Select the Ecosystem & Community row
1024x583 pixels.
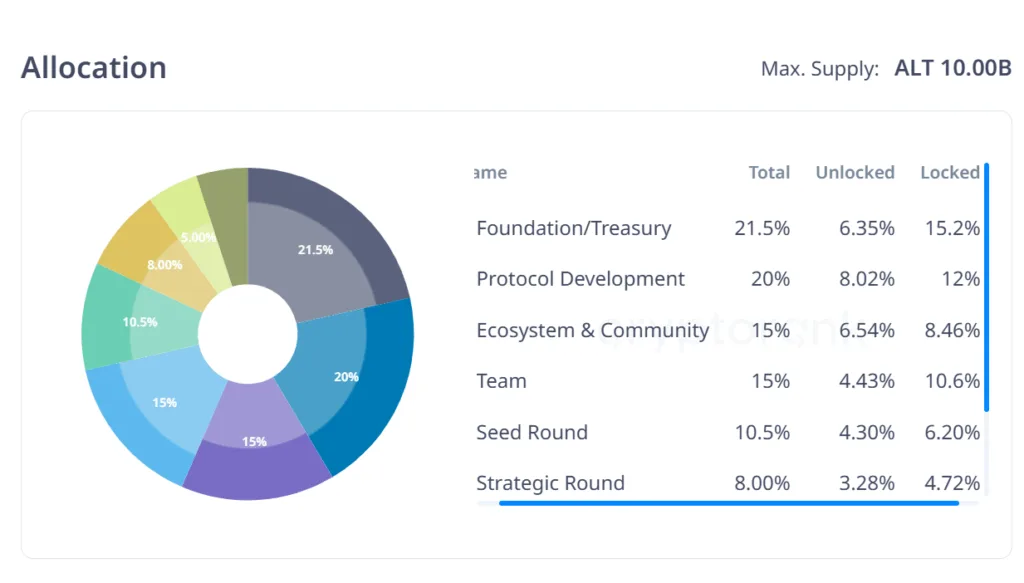[592, 330]
